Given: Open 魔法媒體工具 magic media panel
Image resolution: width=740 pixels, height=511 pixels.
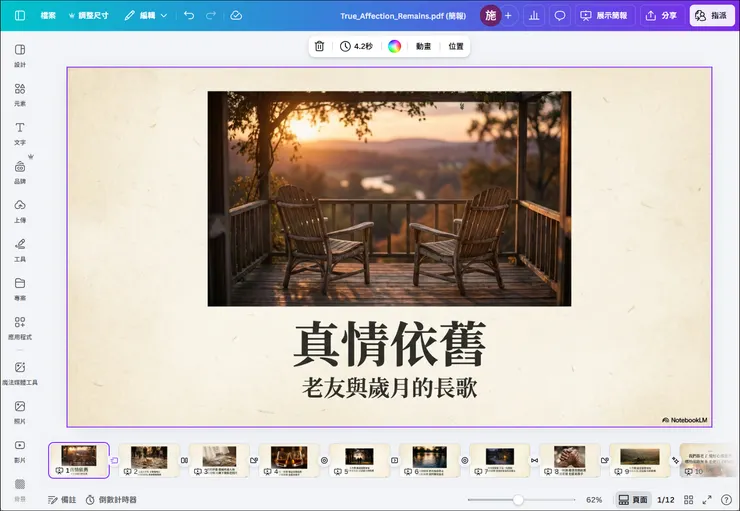Looking at the screenshot, I should (20, 373).
